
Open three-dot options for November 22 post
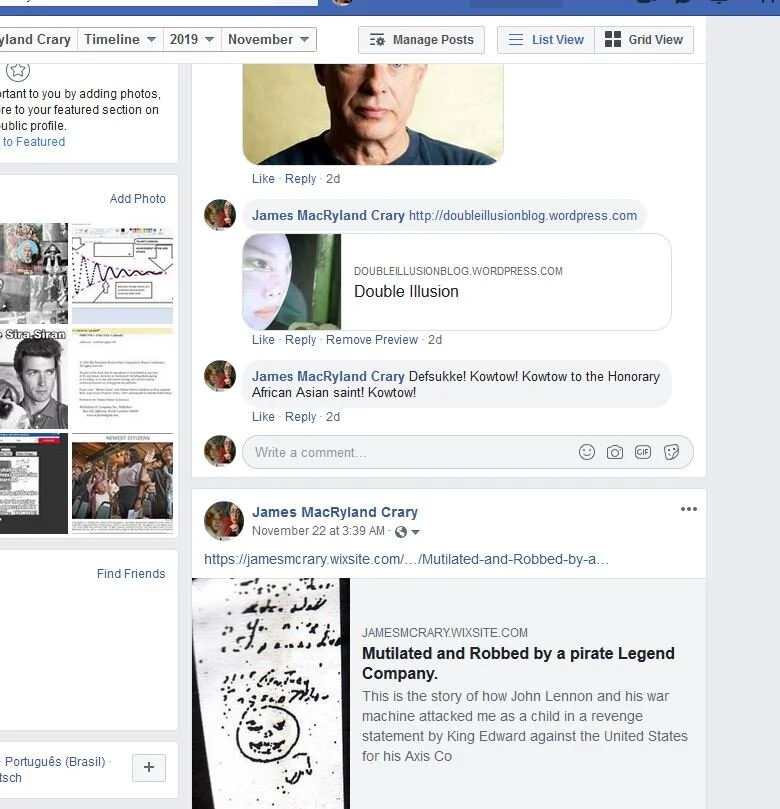click(x=689, y=509)
